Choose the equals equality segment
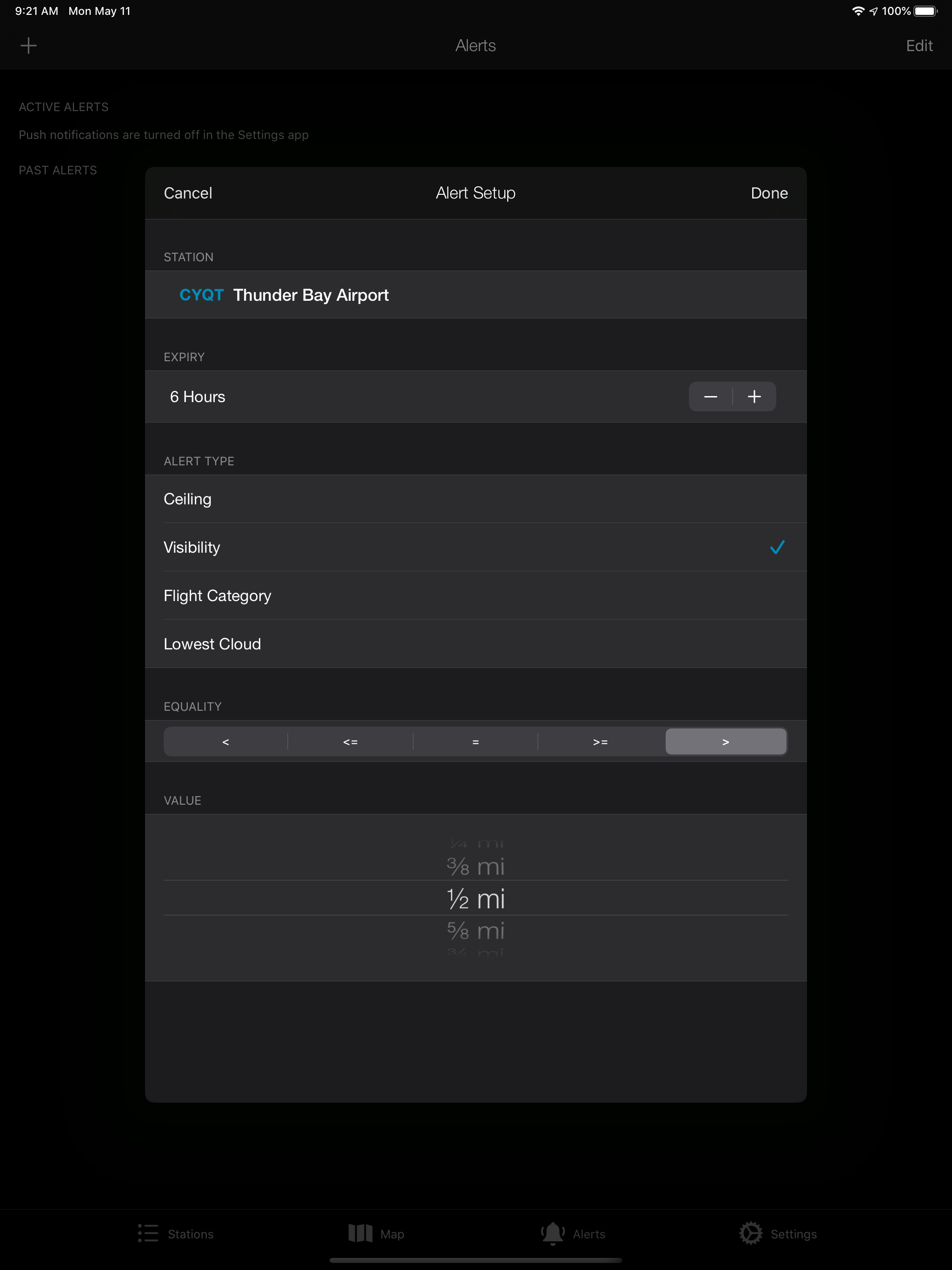952x1270 pixels. (476, 742)
